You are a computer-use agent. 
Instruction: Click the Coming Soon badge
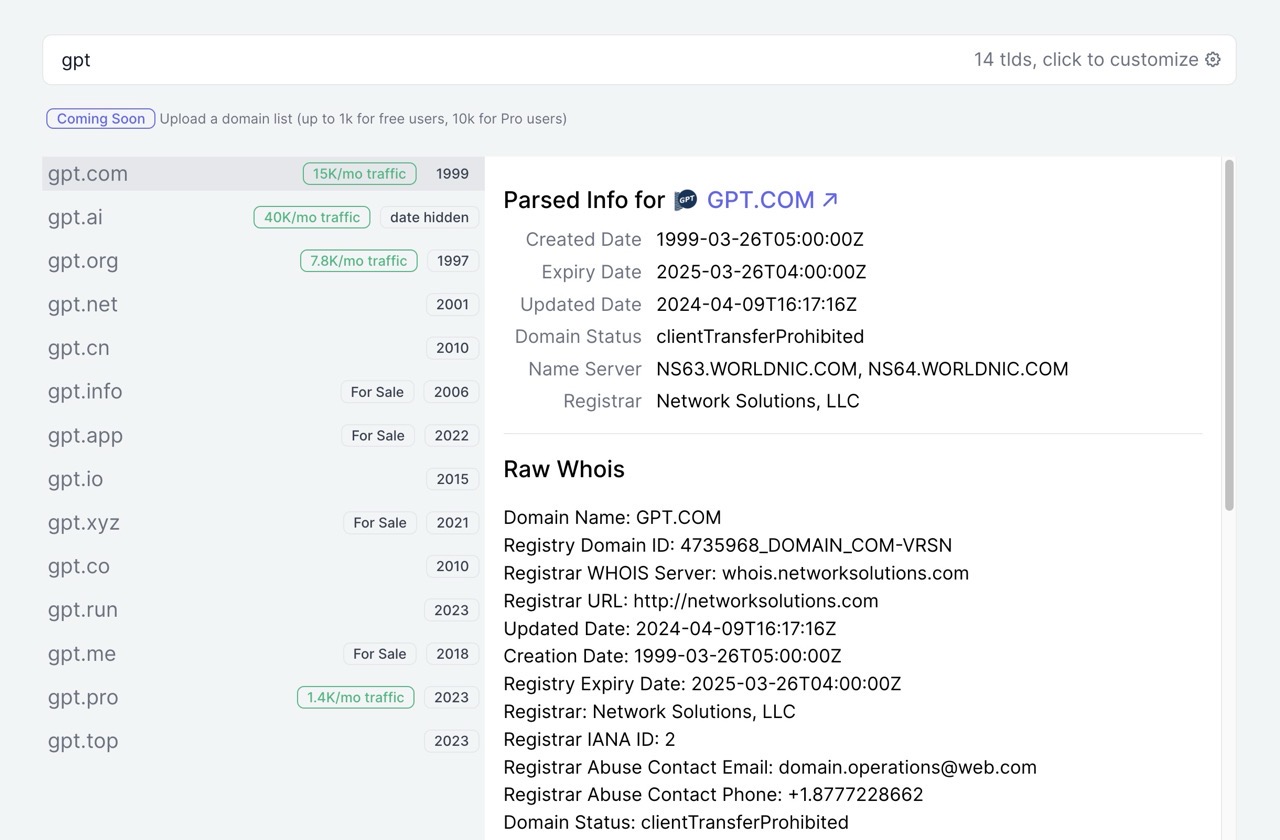click(x=101, y=119)
